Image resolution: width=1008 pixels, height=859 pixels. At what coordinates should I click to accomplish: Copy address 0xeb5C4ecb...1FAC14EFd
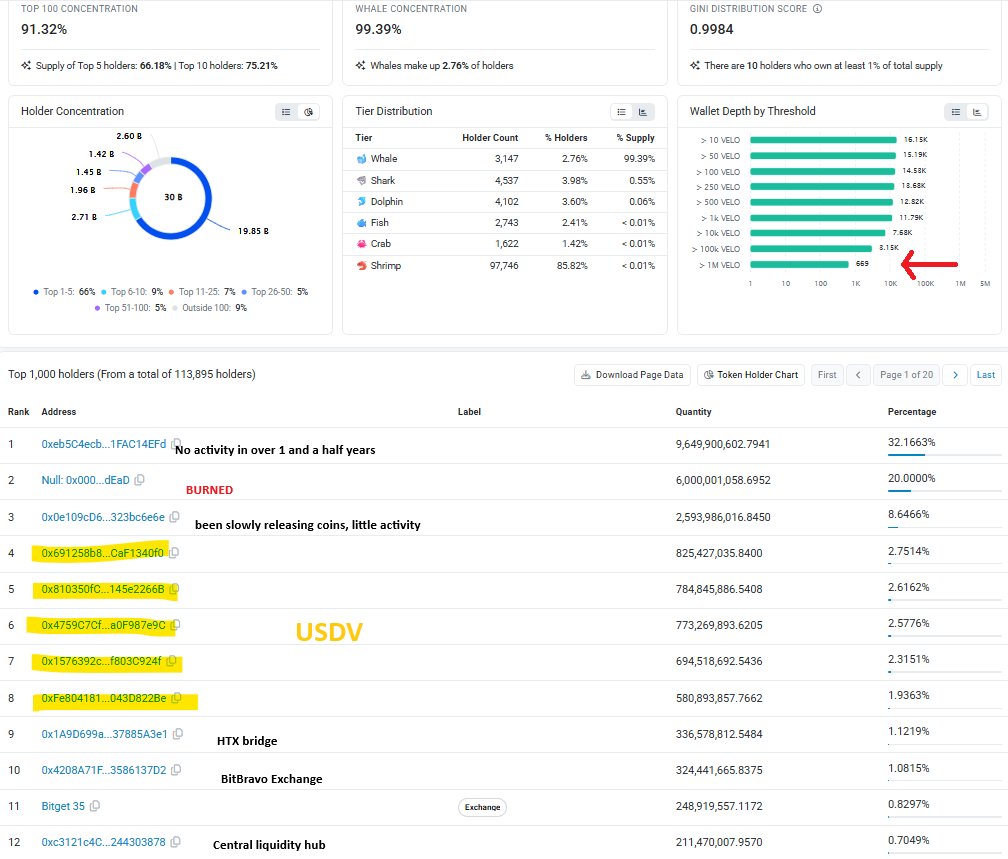[x=175, y=443]
